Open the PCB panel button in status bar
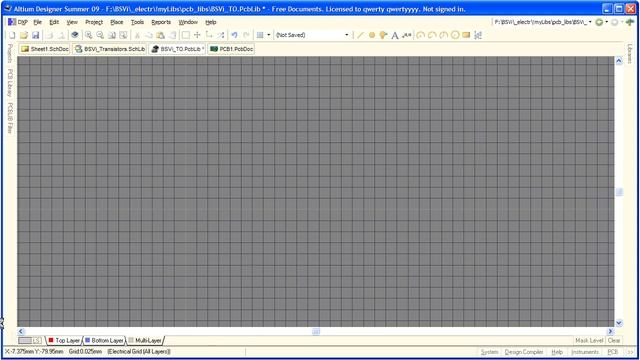The image size is (640, 360). pyautogui.click(x=612, y=352)
